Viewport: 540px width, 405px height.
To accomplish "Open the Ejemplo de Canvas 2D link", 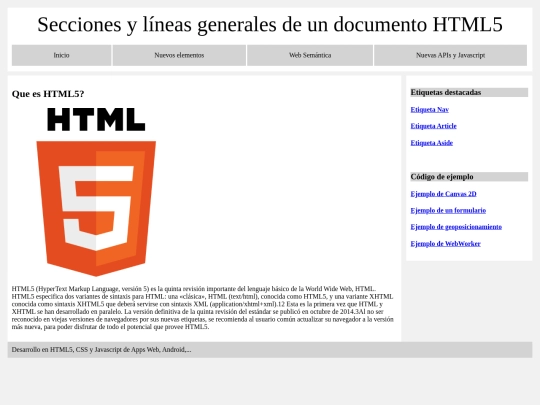I will (443, 194).
